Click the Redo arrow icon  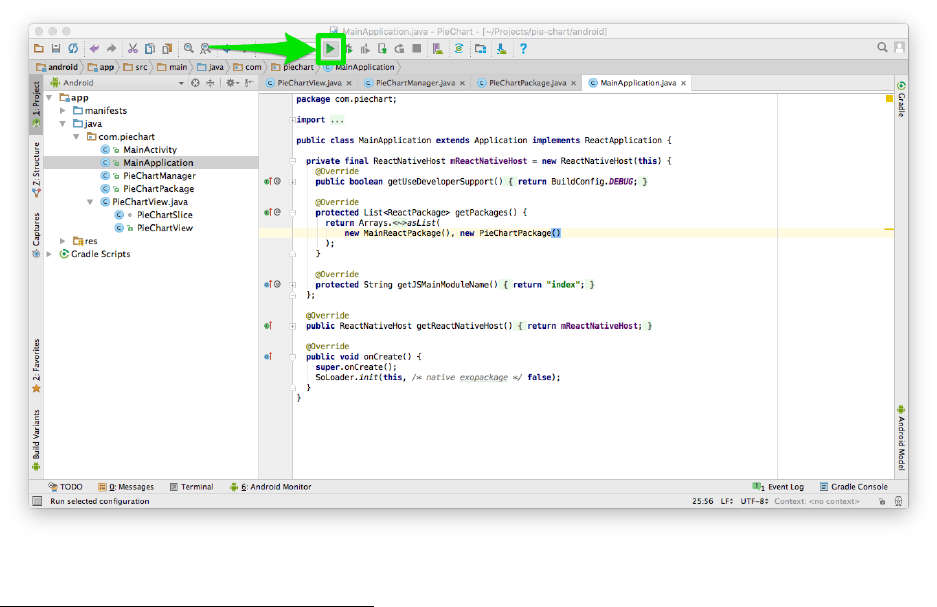pyautogui.click(x=111, y=47)
